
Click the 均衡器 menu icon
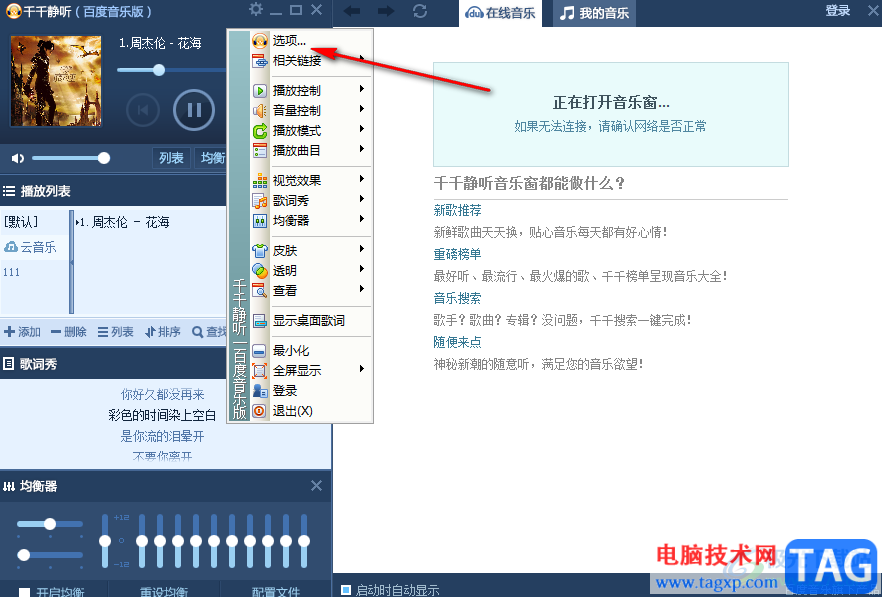click(259, 221)
